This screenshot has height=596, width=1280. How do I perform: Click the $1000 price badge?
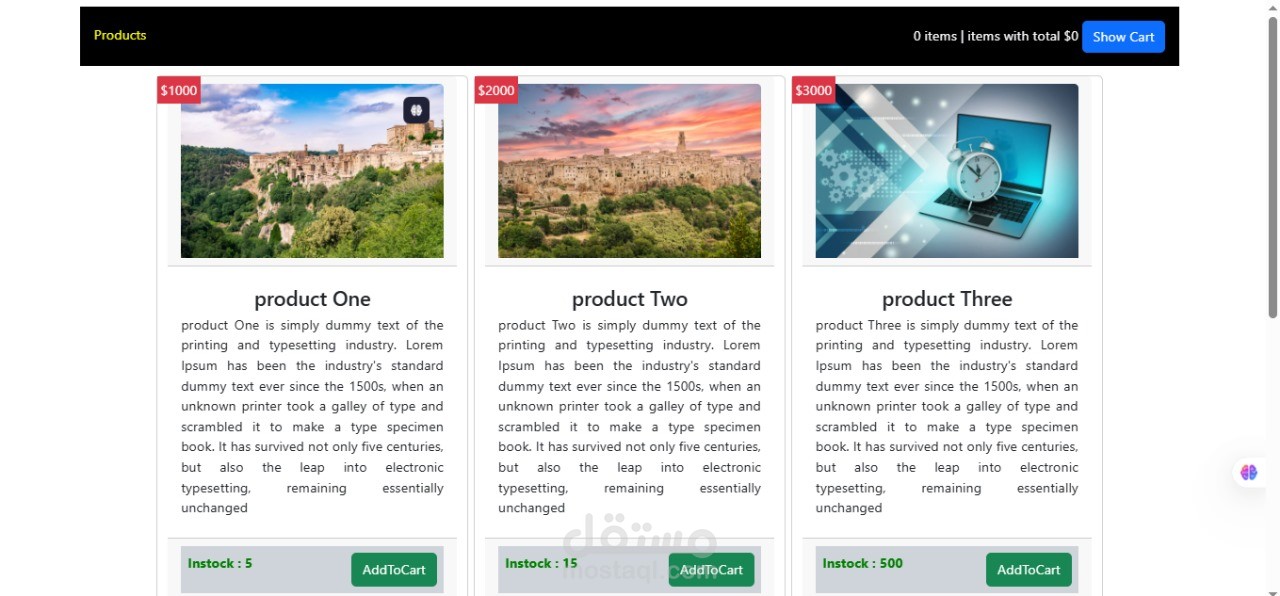point(179,90)
